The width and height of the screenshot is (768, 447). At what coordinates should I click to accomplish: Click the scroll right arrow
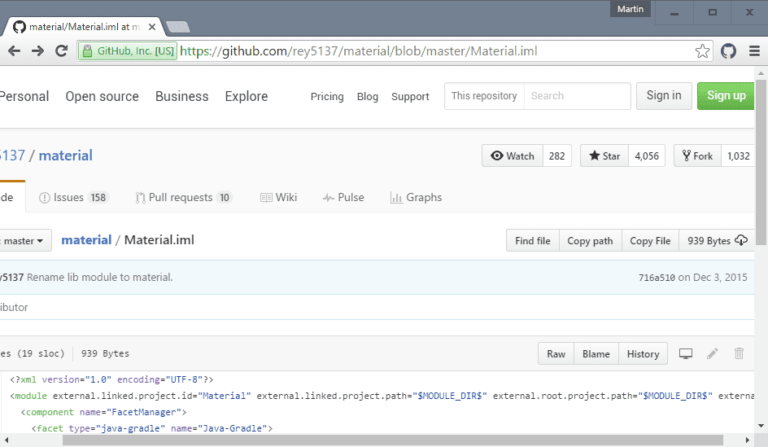click(x=747, y=440)
